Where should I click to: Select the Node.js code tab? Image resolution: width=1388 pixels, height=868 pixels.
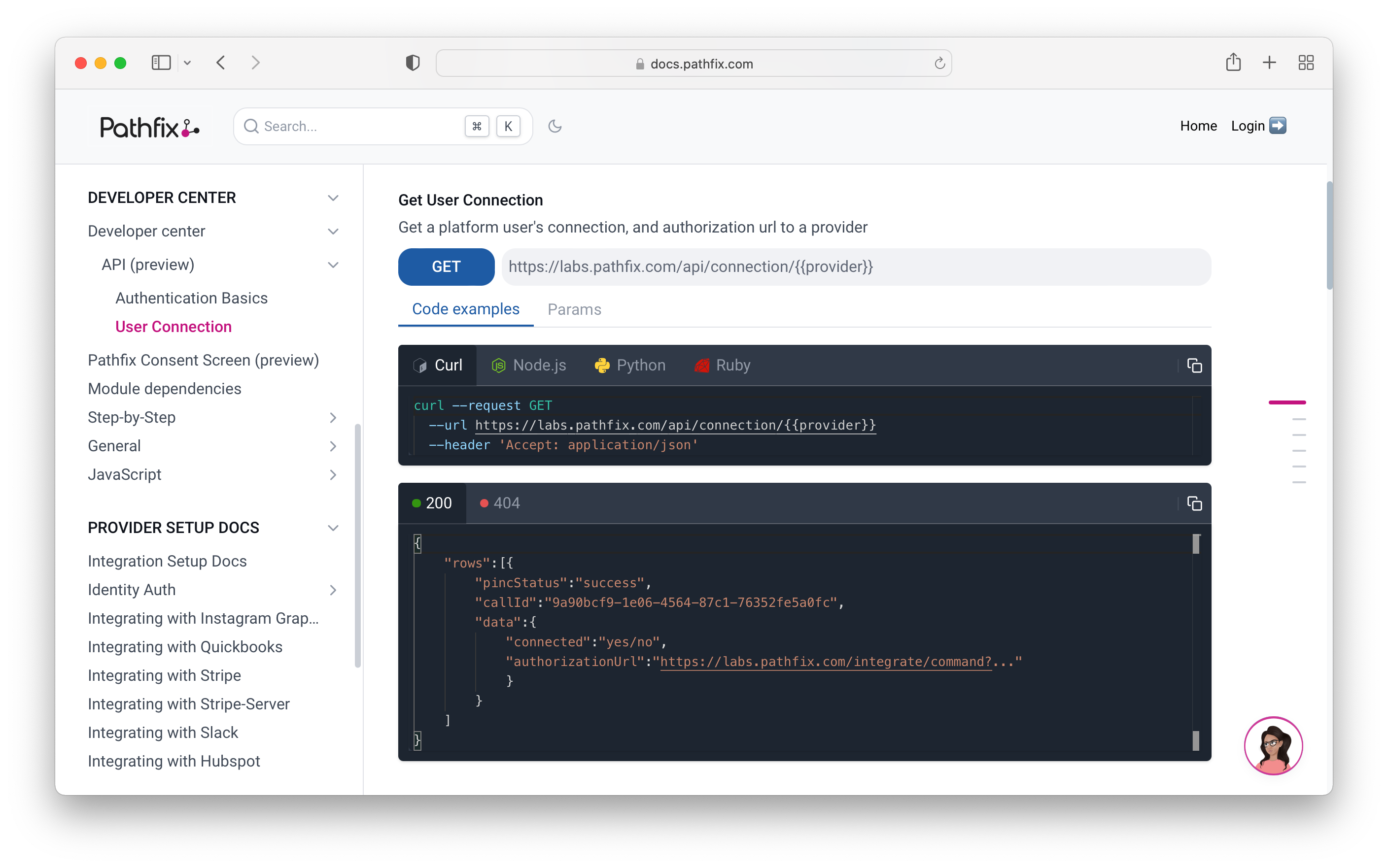529,365
